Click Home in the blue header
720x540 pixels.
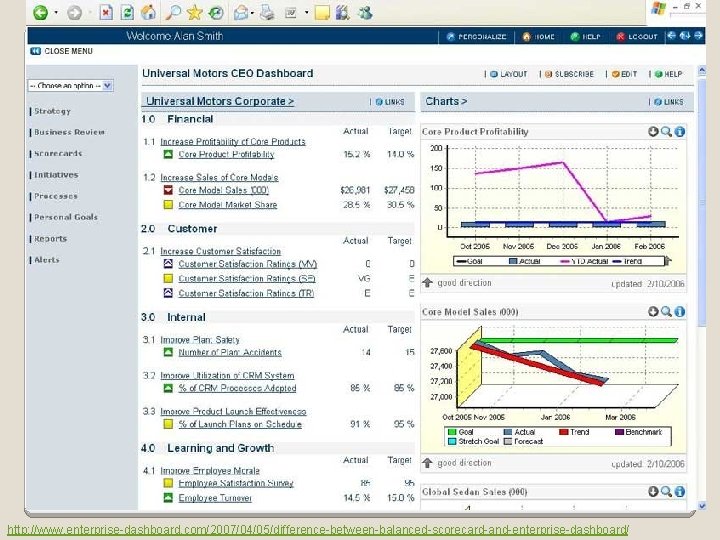tap(539, 36)
